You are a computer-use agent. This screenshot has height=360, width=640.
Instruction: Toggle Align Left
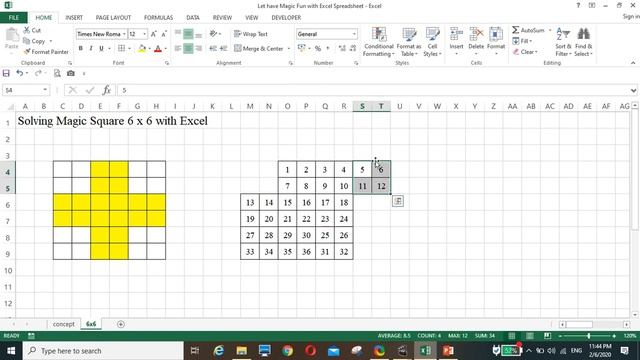[178, 49]
